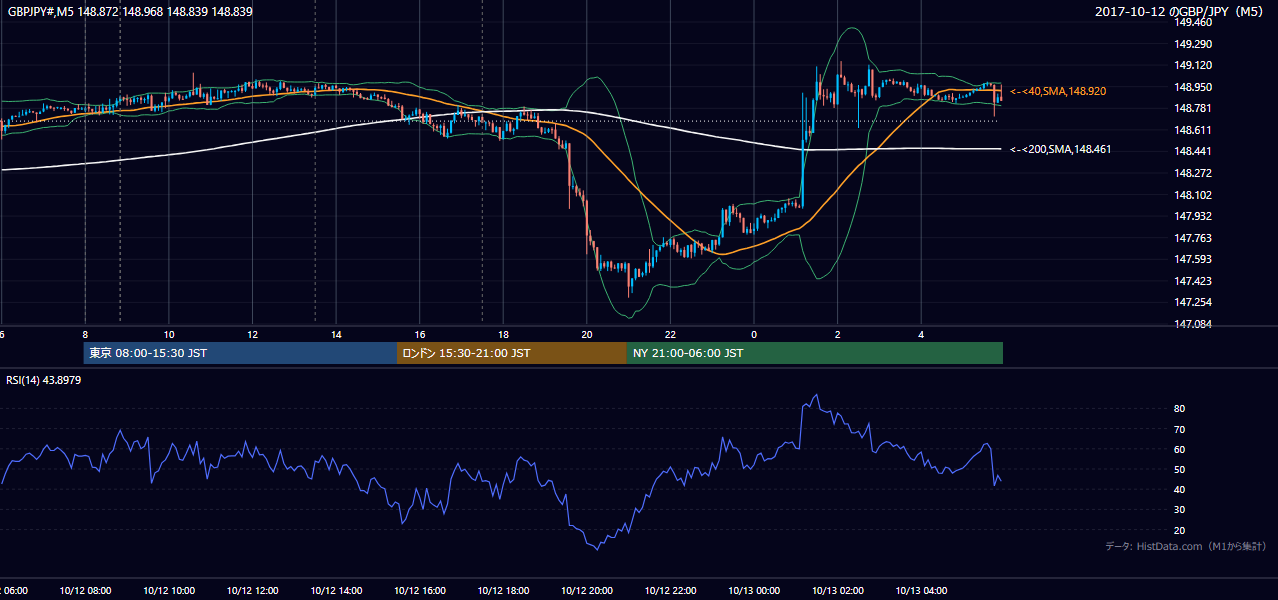Click price axis value 148.272
The width and height of the screenshot is (1278, 600).
(x=1193, y=173)
